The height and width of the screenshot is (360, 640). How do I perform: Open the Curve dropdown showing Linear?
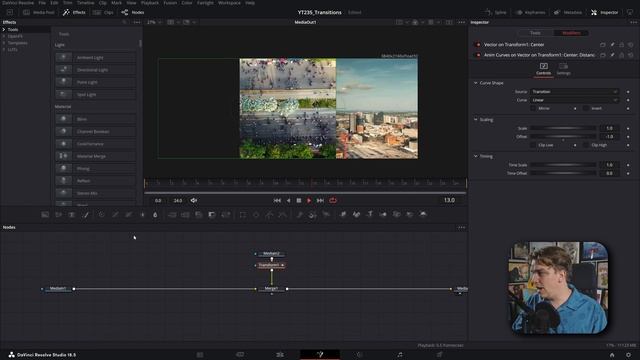(575, 100)
